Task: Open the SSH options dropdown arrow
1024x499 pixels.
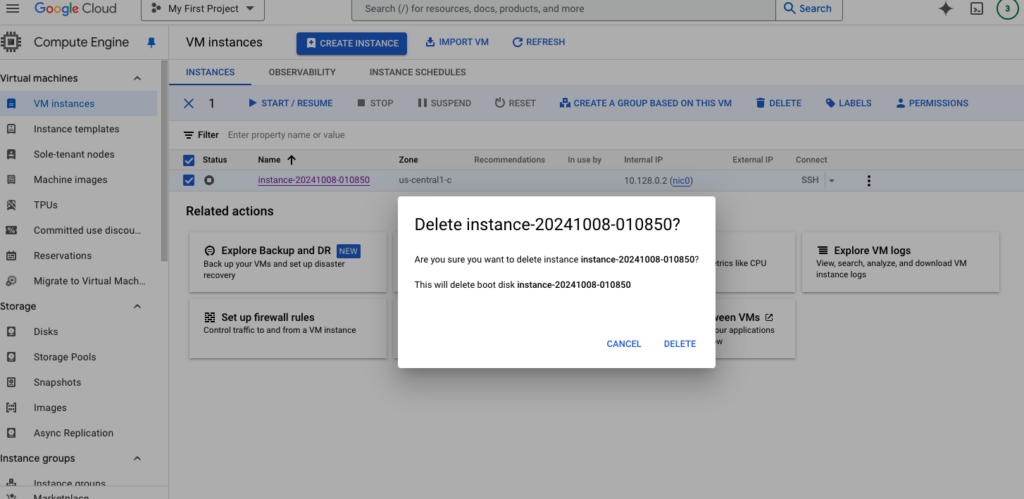Action: (831, 180)
